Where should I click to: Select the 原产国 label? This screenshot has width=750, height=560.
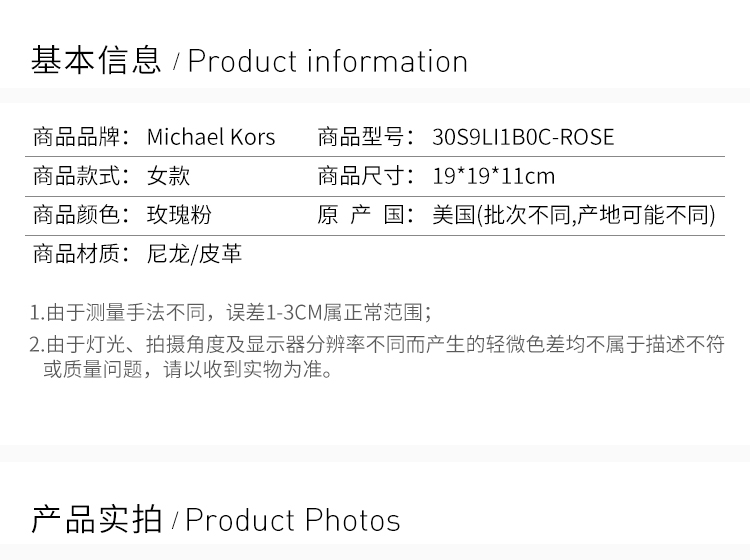(x=367, y=216)
